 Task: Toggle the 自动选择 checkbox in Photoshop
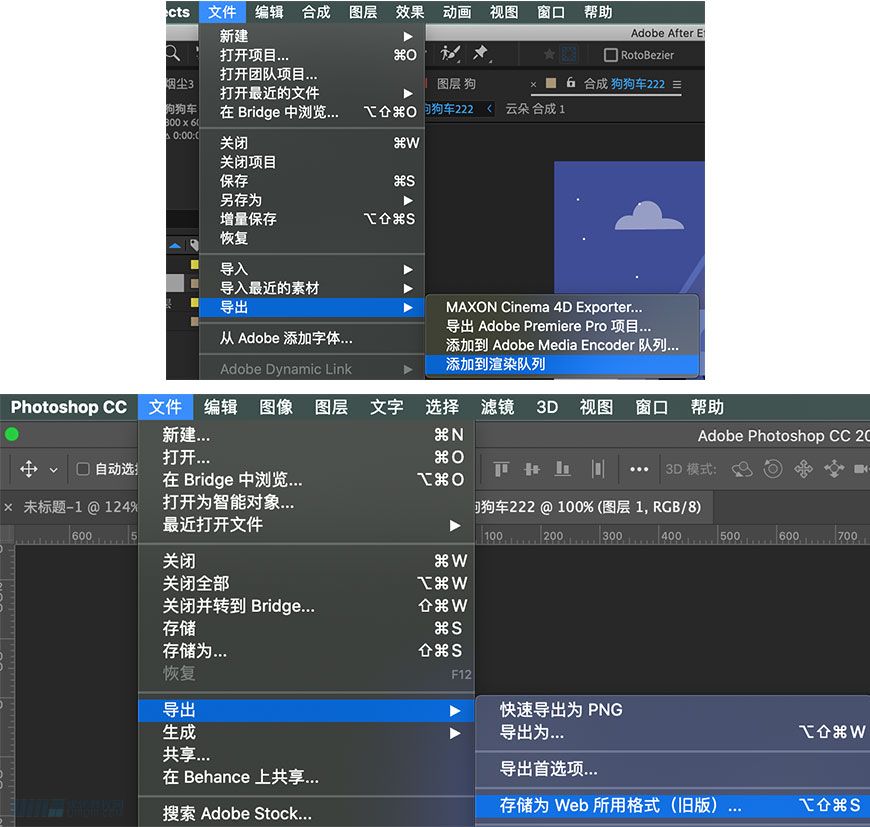(x=83, y=469)
